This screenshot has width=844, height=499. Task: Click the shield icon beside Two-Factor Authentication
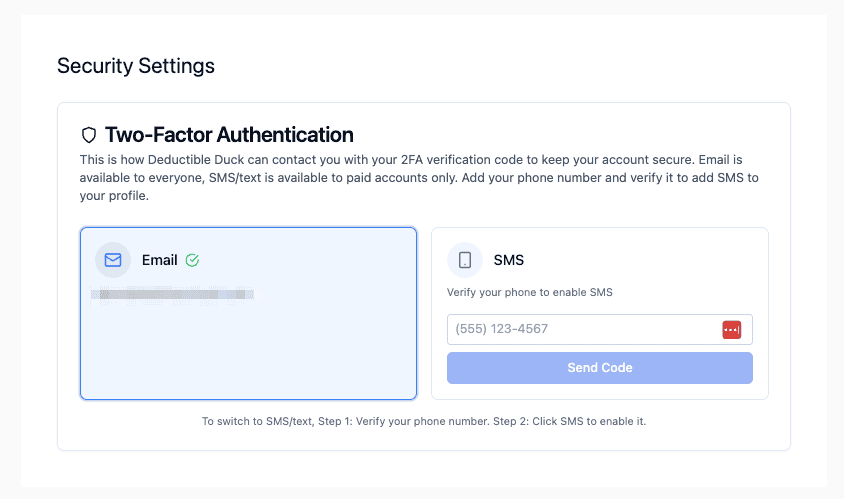point(89,135)
